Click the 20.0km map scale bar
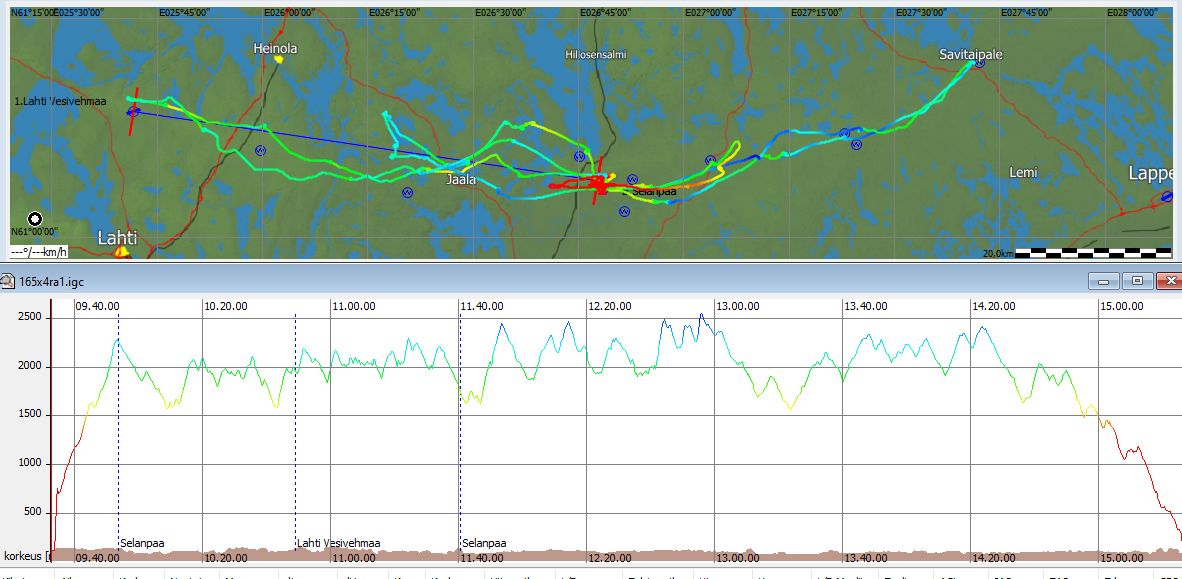 1095,253
